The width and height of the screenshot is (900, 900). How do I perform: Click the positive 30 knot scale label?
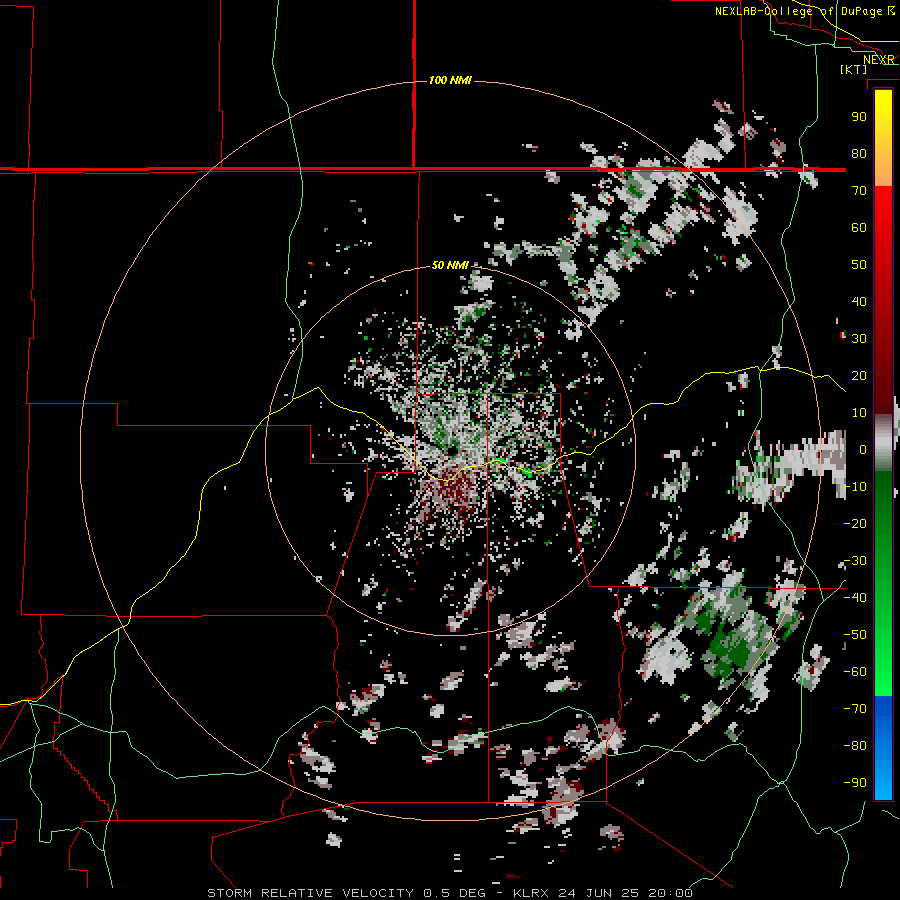tap(859, 339)
